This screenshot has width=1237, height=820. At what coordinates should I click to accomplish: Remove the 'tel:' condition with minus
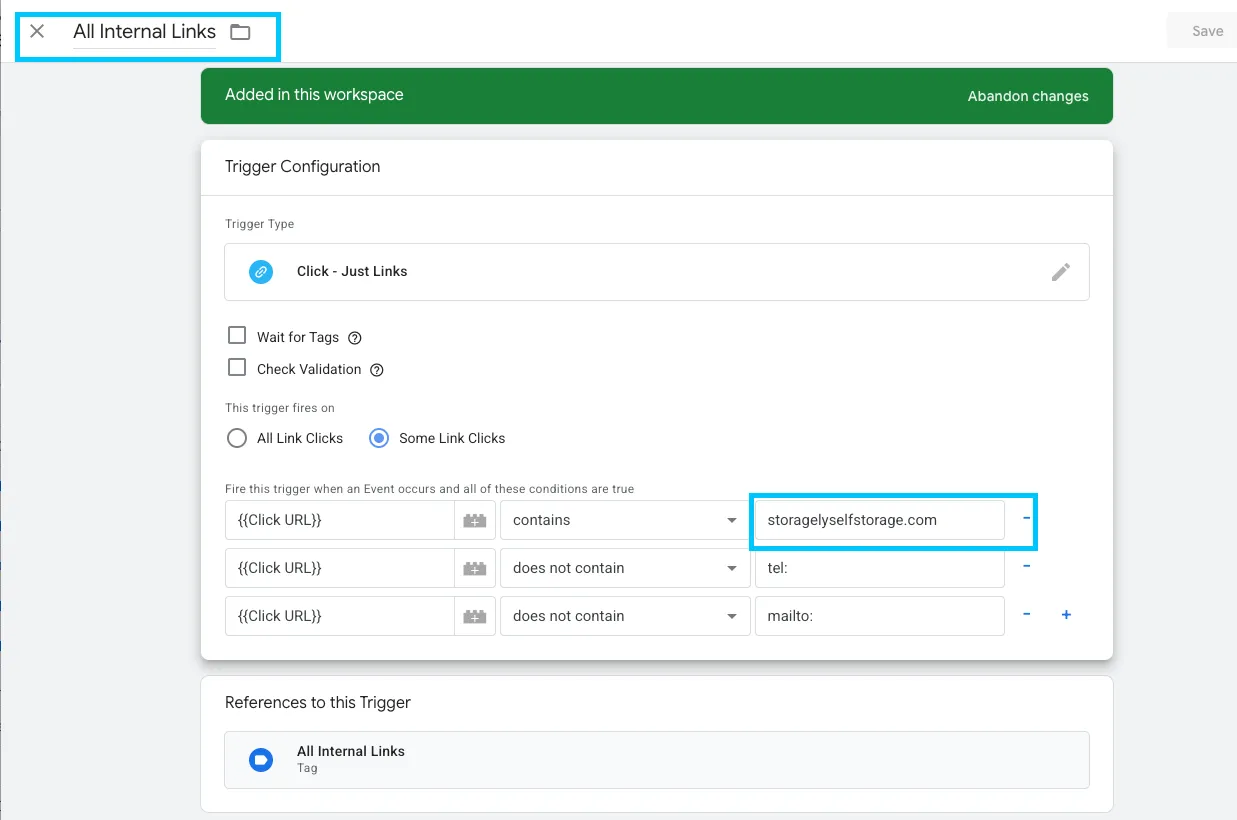1026,567
